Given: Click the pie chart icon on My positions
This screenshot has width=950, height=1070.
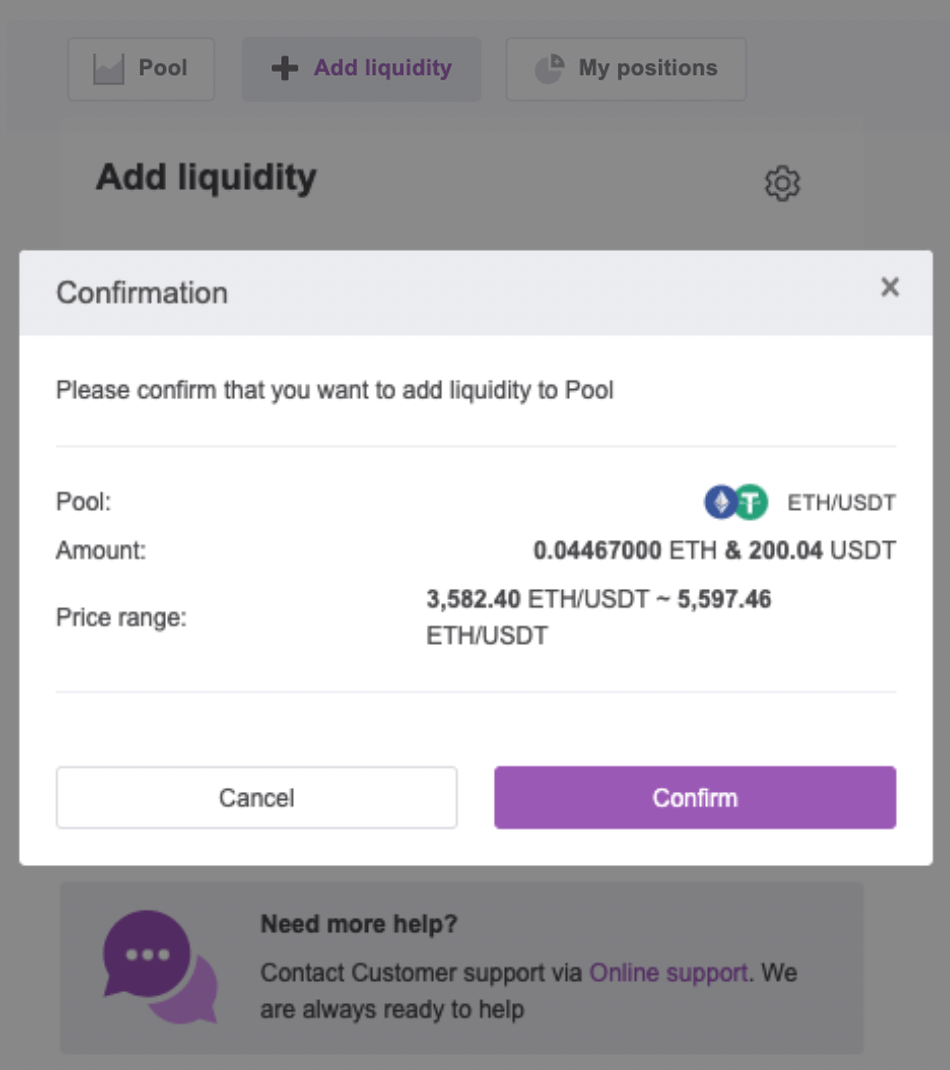Looking at the screenshot, I should 549,68.
